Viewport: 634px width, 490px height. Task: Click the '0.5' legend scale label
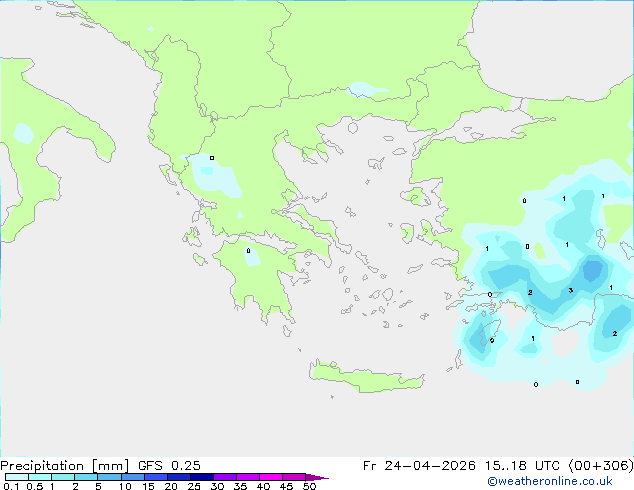click(35, 486)
